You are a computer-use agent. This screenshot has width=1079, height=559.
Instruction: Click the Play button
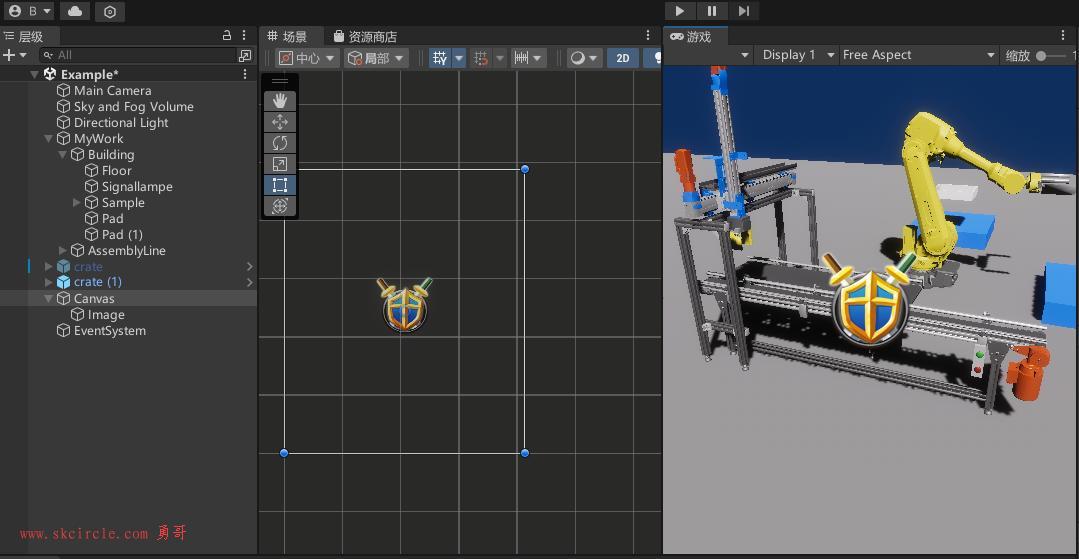[x=680, y=11]
